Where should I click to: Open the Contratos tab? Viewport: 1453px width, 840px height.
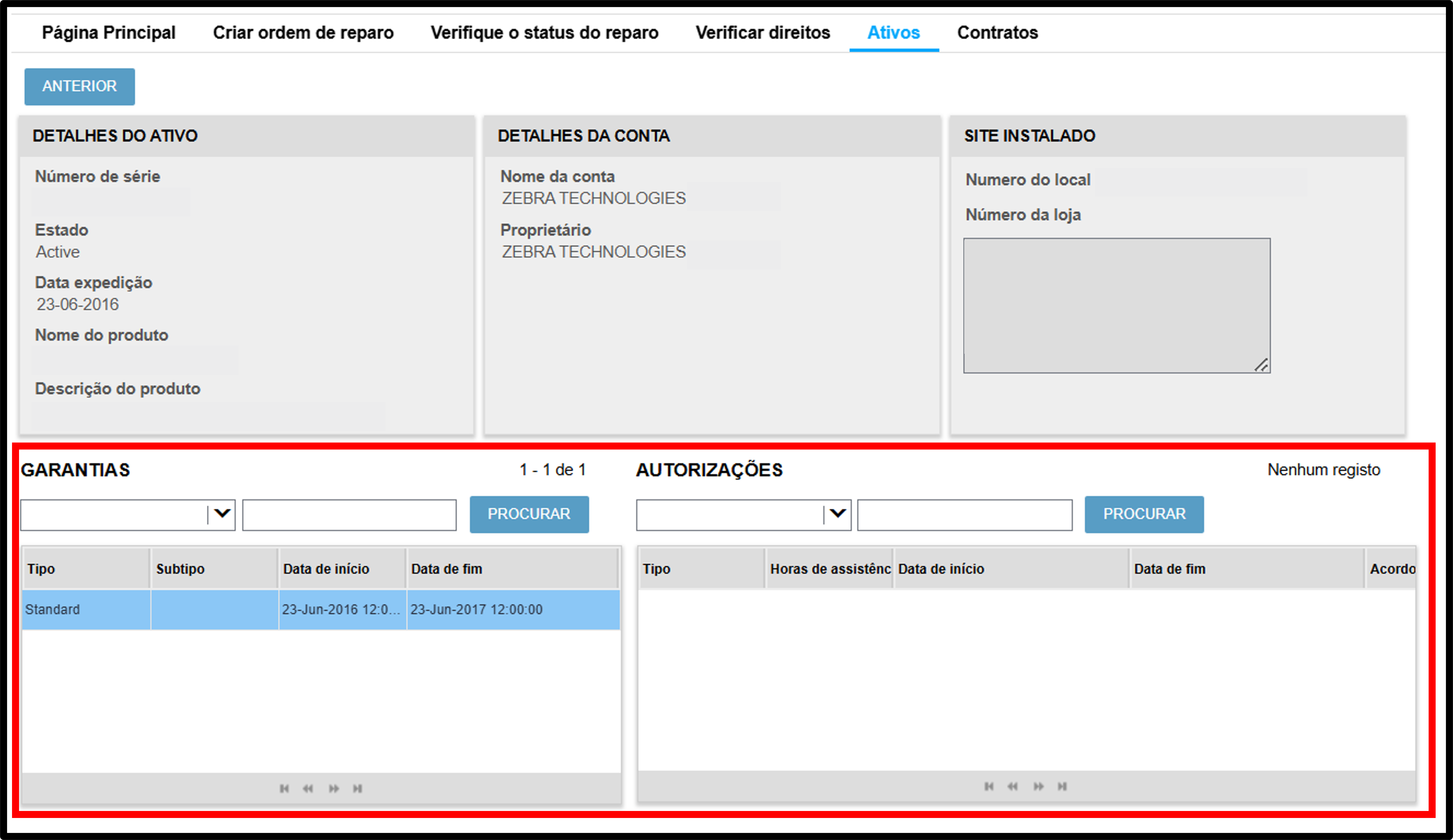998,32
